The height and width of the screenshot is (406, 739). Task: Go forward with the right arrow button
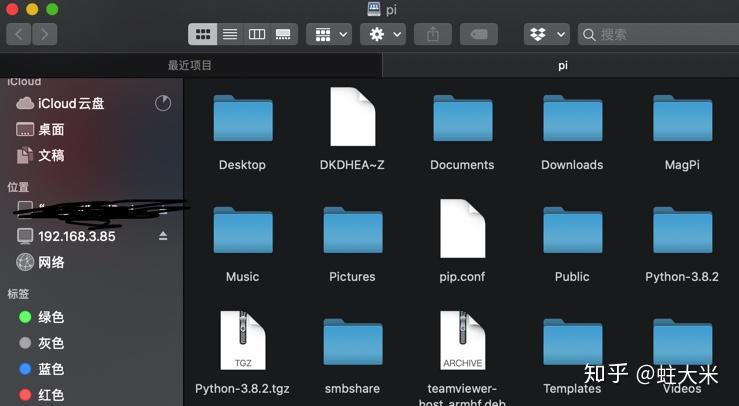tap(45, 34)
